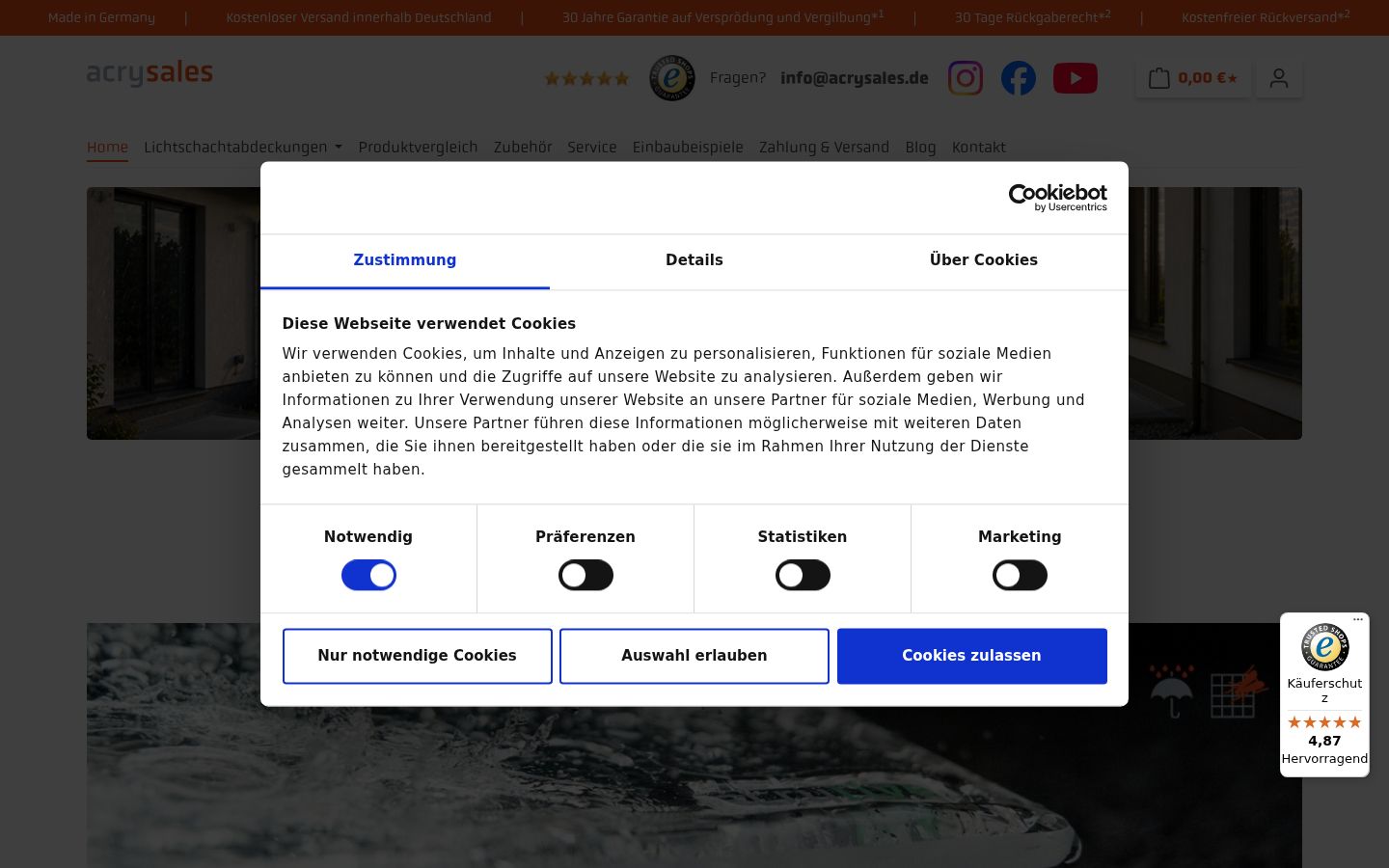Click the Fragen? label in header

(x=738, y=78)
